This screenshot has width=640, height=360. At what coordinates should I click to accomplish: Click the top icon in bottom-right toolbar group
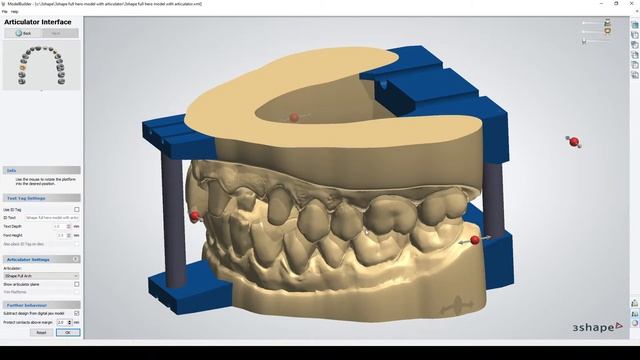(635, 303)
